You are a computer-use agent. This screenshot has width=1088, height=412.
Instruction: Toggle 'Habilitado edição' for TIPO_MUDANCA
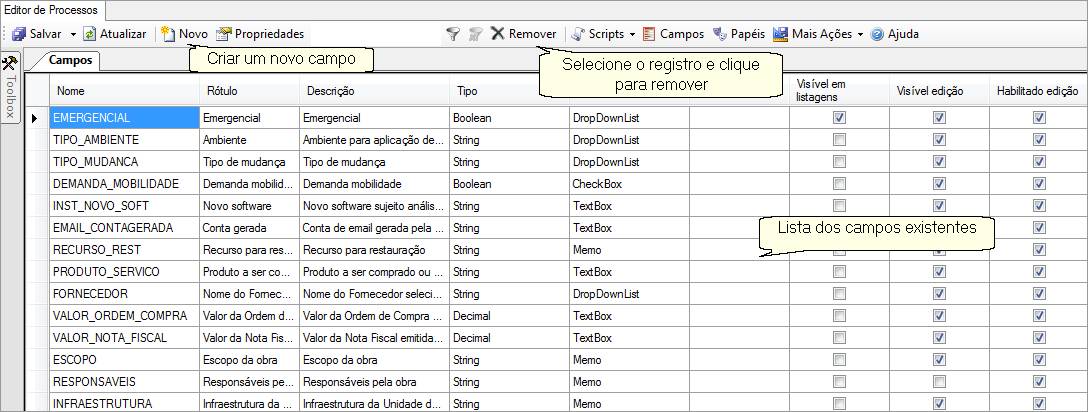pos(1039,162)
